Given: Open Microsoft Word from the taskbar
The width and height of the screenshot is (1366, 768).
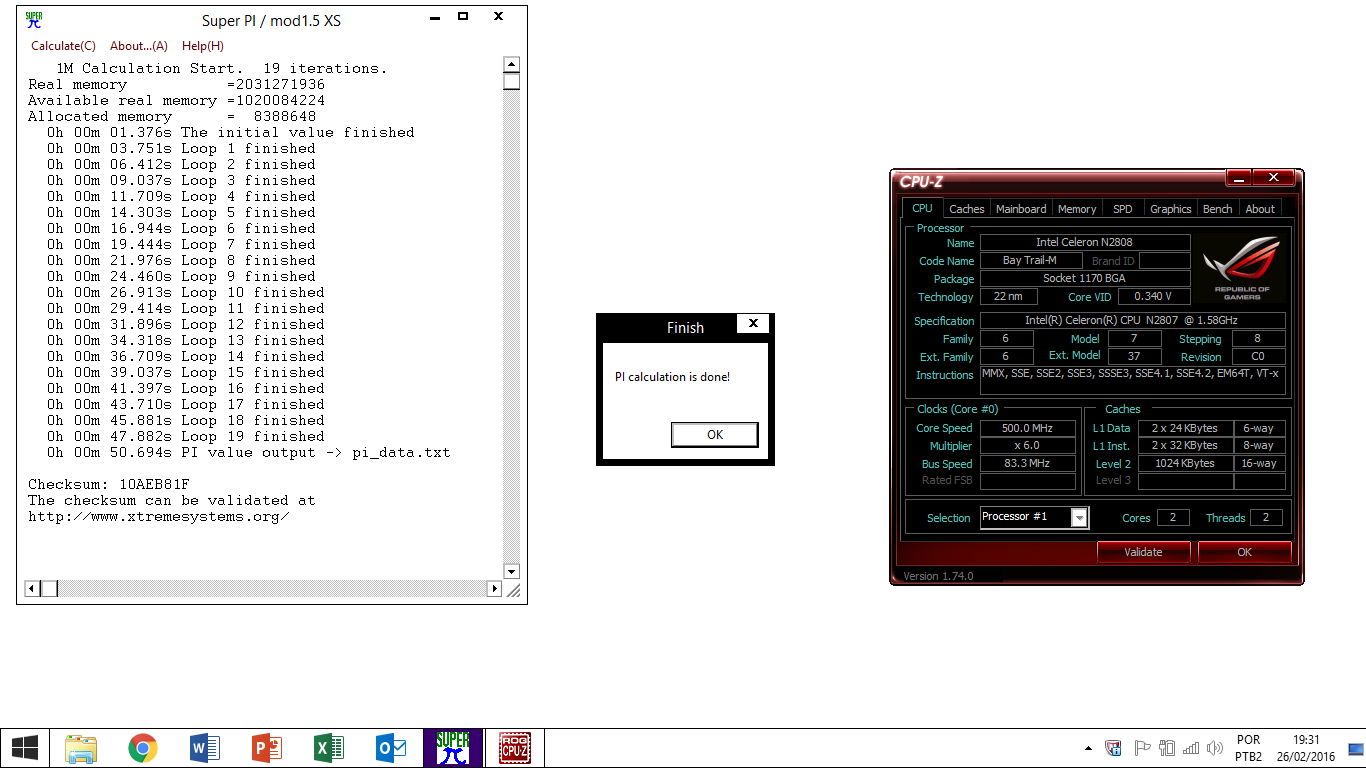Looking at the screenshot, I should coord(204,748).
